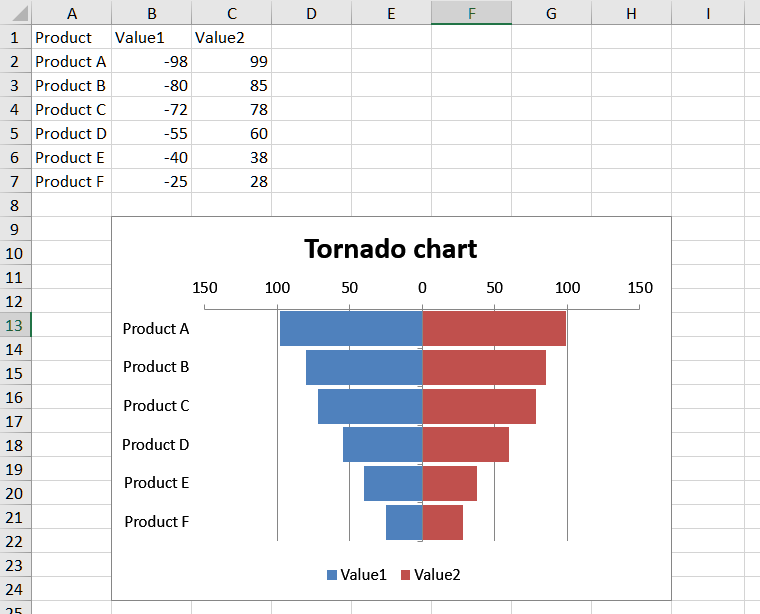
Task: Select column F header
Action: (471, 13)
